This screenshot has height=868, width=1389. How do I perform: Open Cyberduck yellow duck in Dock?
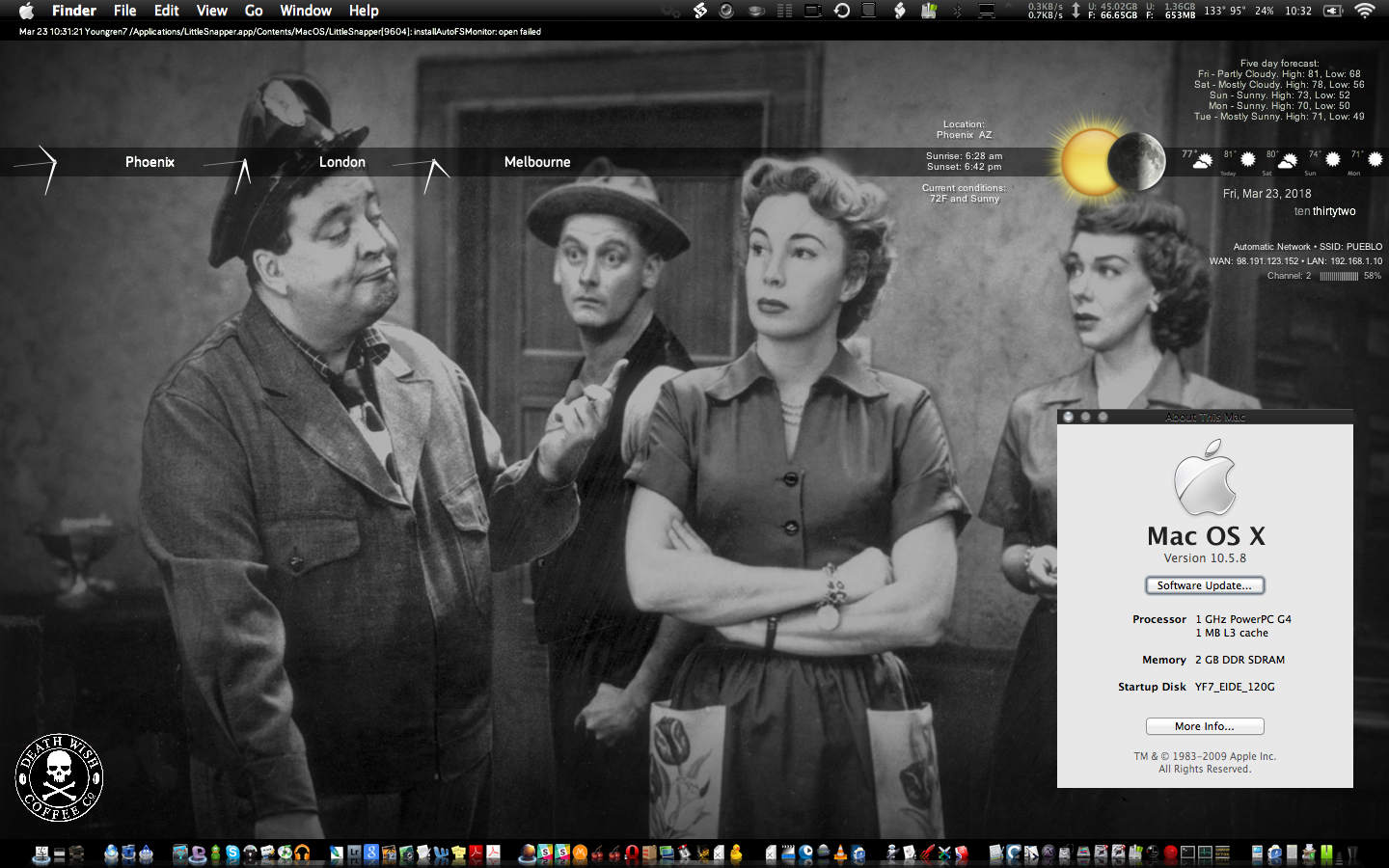pyautogui.click(x=735, y=854)
